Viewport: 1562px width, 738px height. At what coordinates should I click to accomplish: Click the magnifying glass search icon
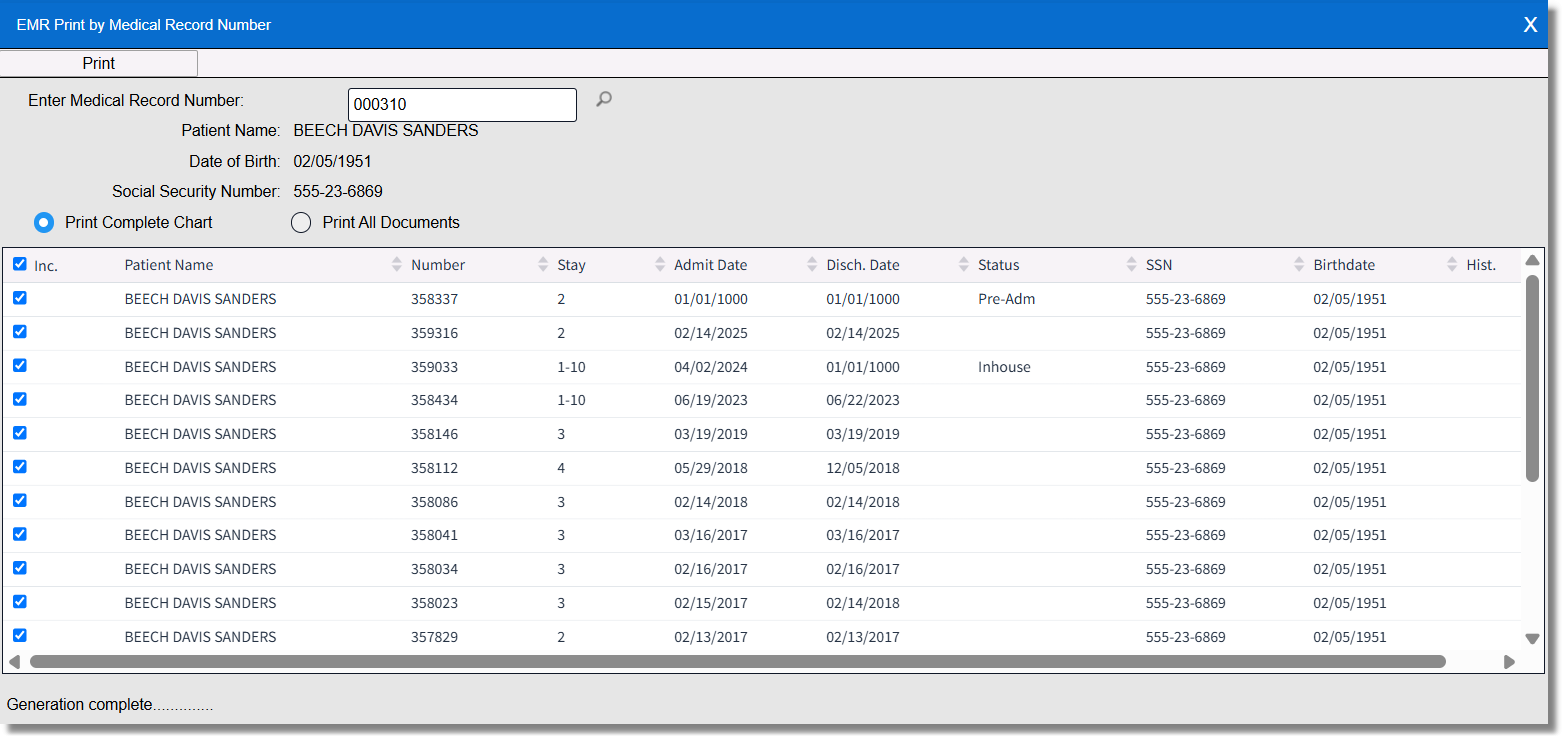(x=603, y=99)
